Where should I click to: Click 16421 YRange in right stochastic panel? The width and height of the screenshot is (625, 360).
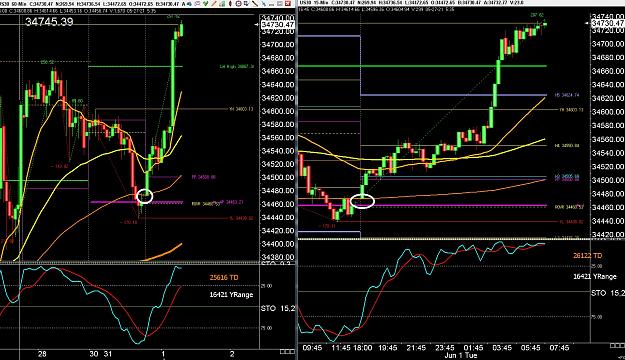click(x=595, y=276)
